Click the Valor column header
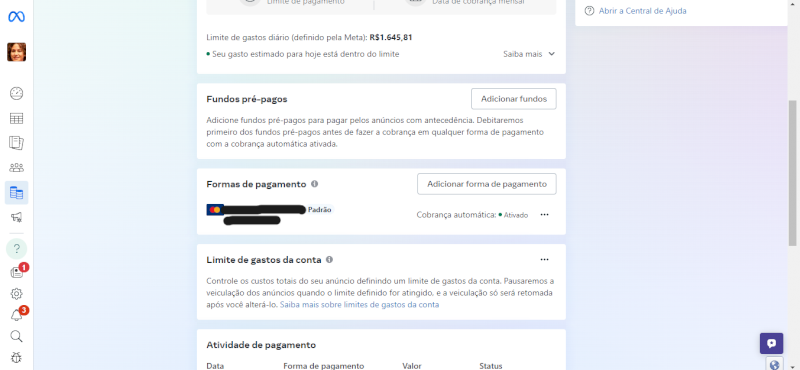Image resolution: width=800 pixels, height=370 pixels. 412,366
